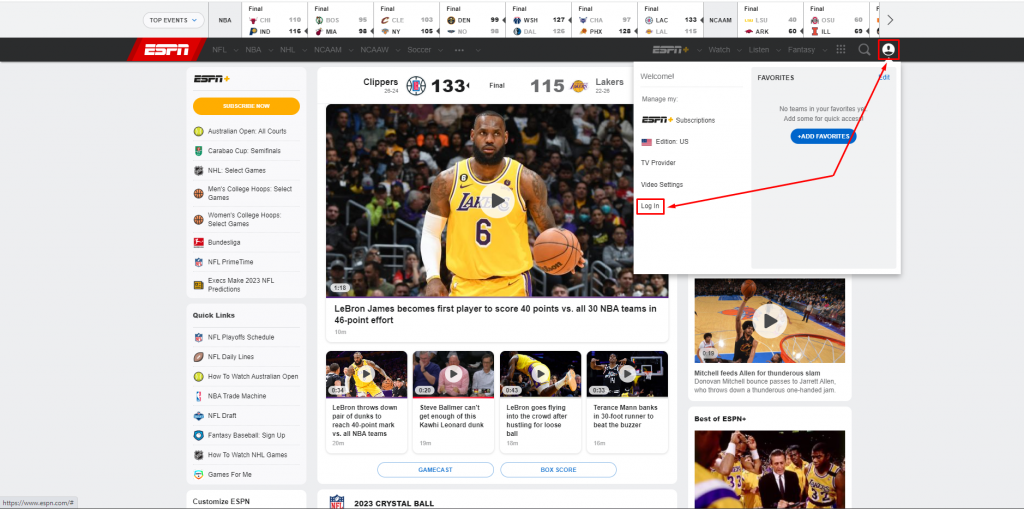
Task: Open the Listen nav item
Action: pos(759,50)
